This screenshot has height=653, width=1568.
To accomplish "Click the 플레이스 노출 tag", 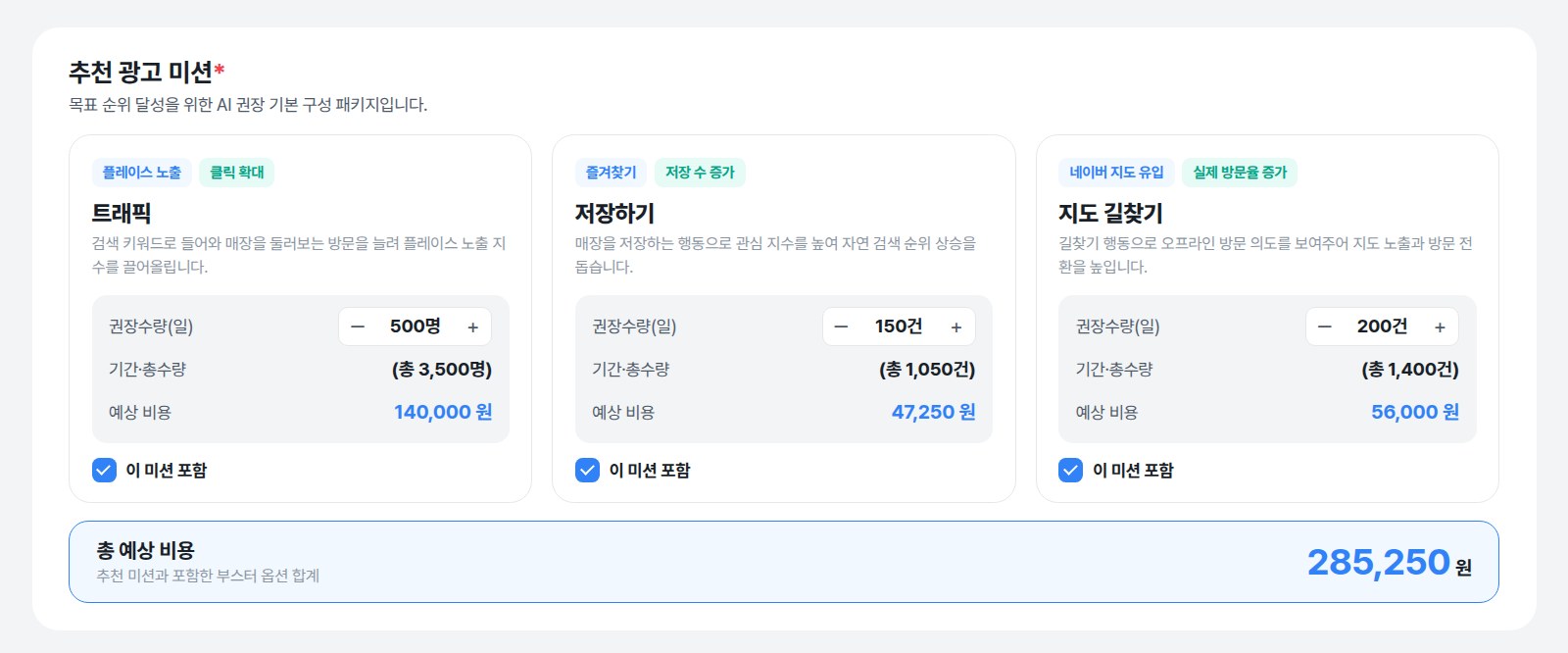I will (x=142, y=173).
